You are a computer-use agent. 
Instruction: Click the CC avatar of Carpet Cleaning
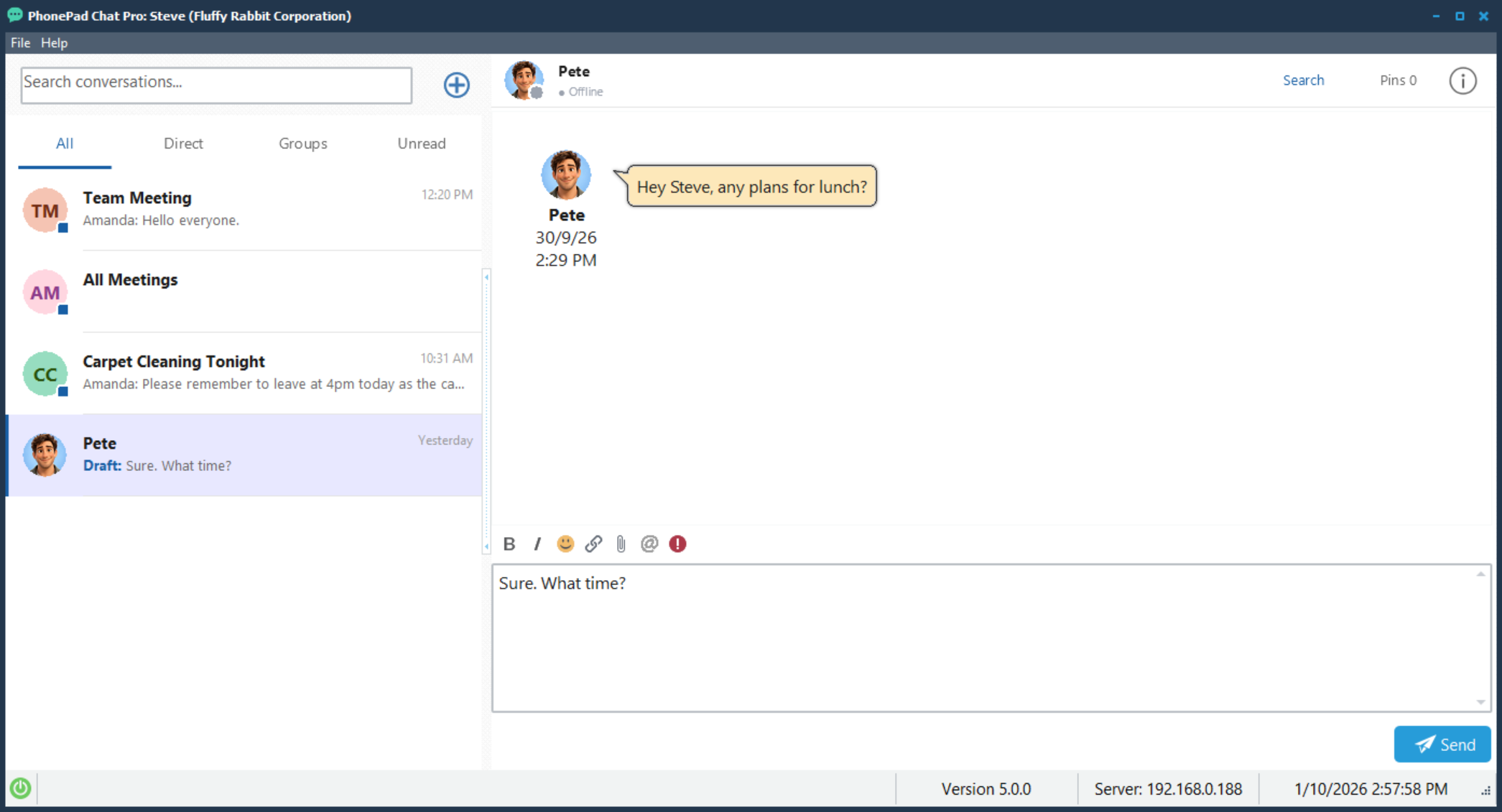tap(45, 373)
